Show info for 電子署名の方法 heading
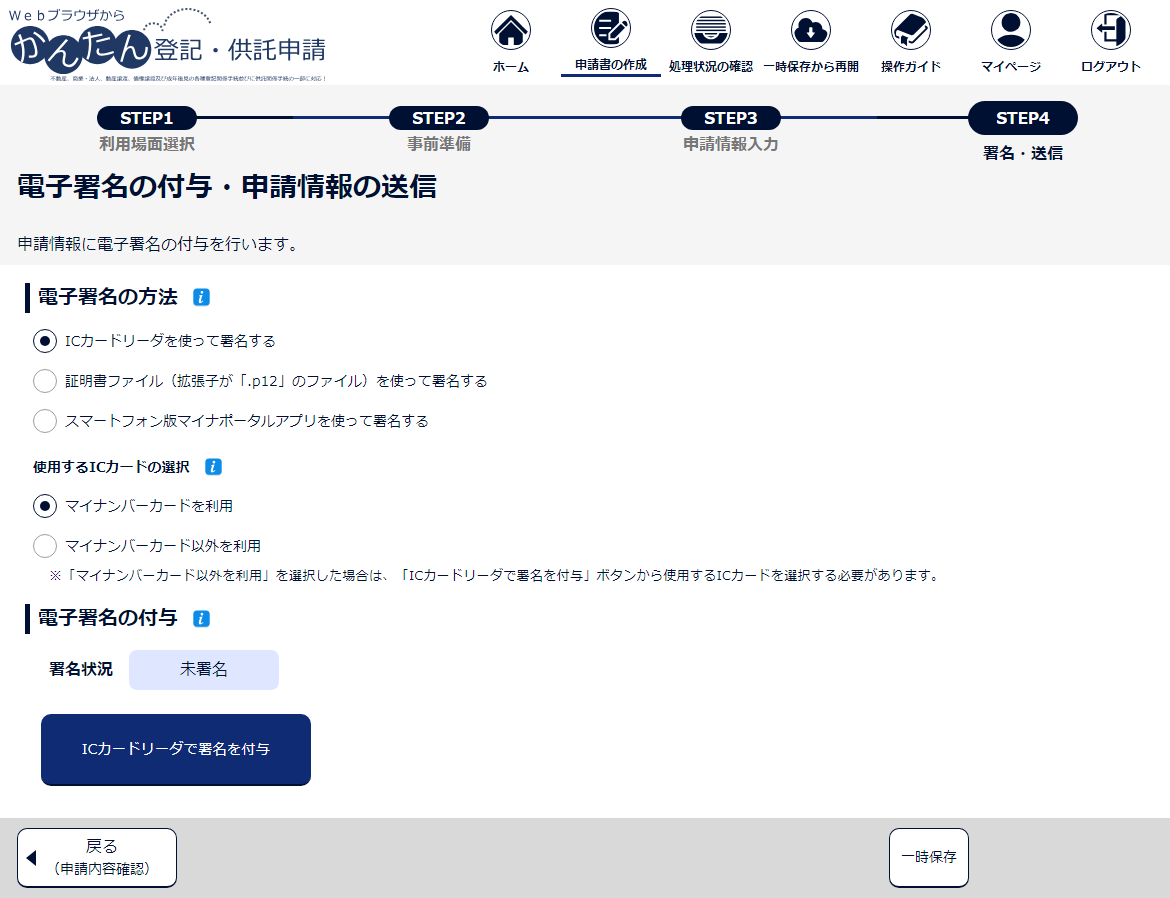Image resolution: width=1170 pixels, height=898 pixels. [x=201, y=297]
